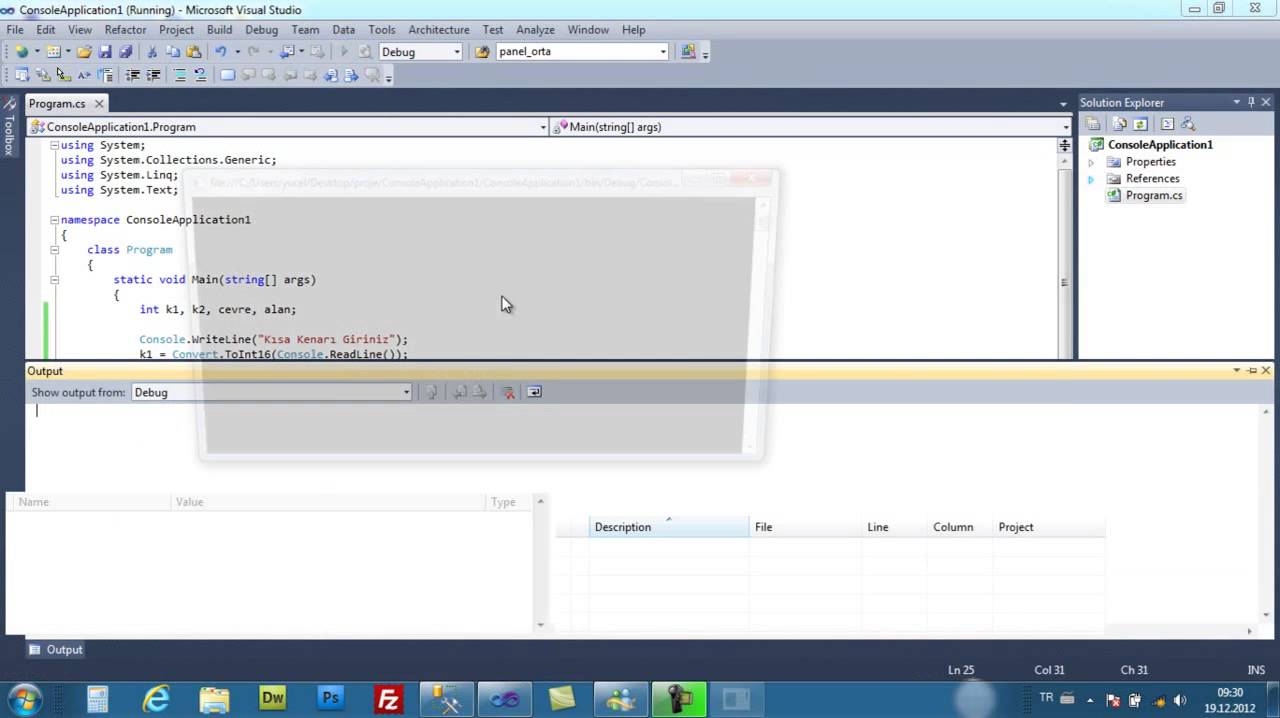The height and width of the screenshot is (718, 1280).
Task: Close the Program.cs tab
Action: [x=101, y=104]
